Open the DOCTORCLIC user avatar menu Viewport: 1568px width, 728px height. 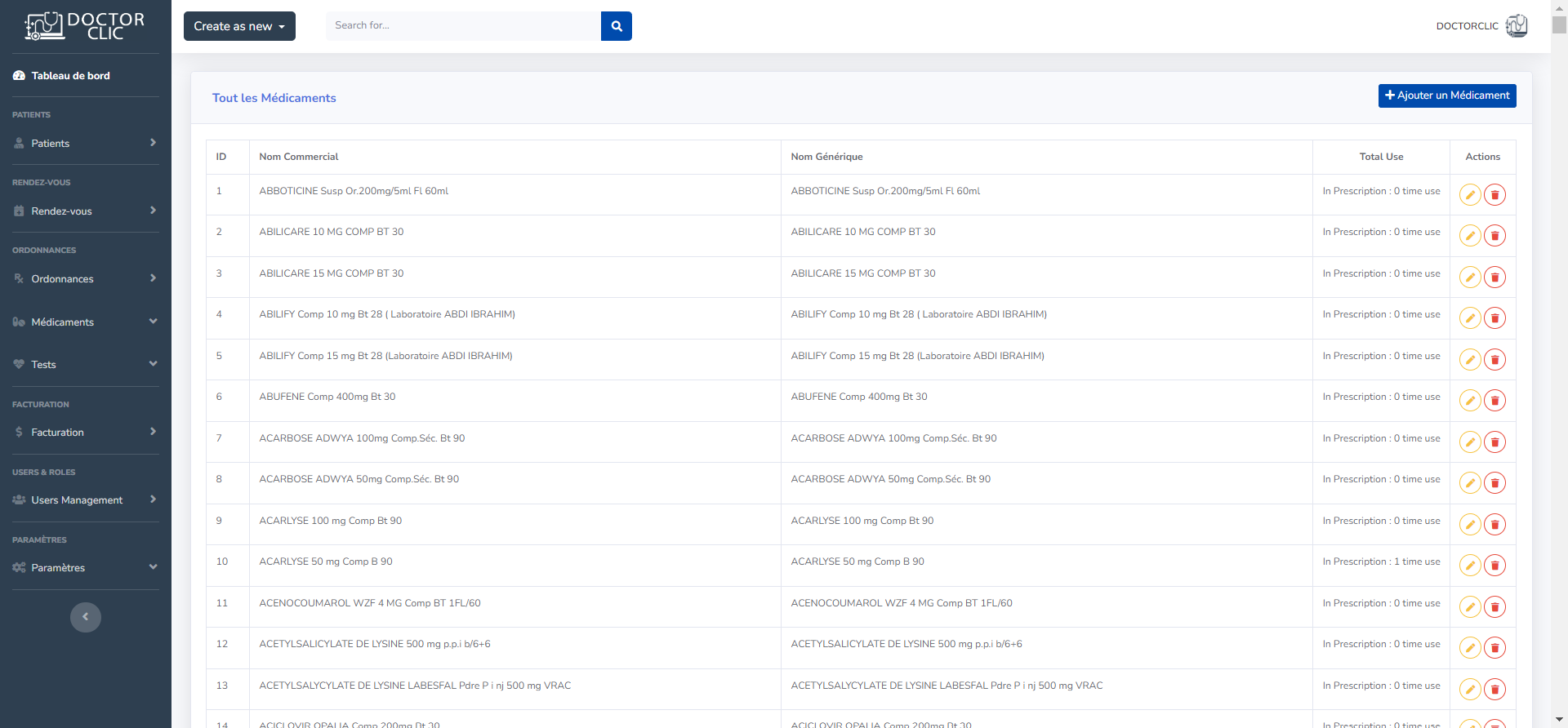tap(1517, 26)
